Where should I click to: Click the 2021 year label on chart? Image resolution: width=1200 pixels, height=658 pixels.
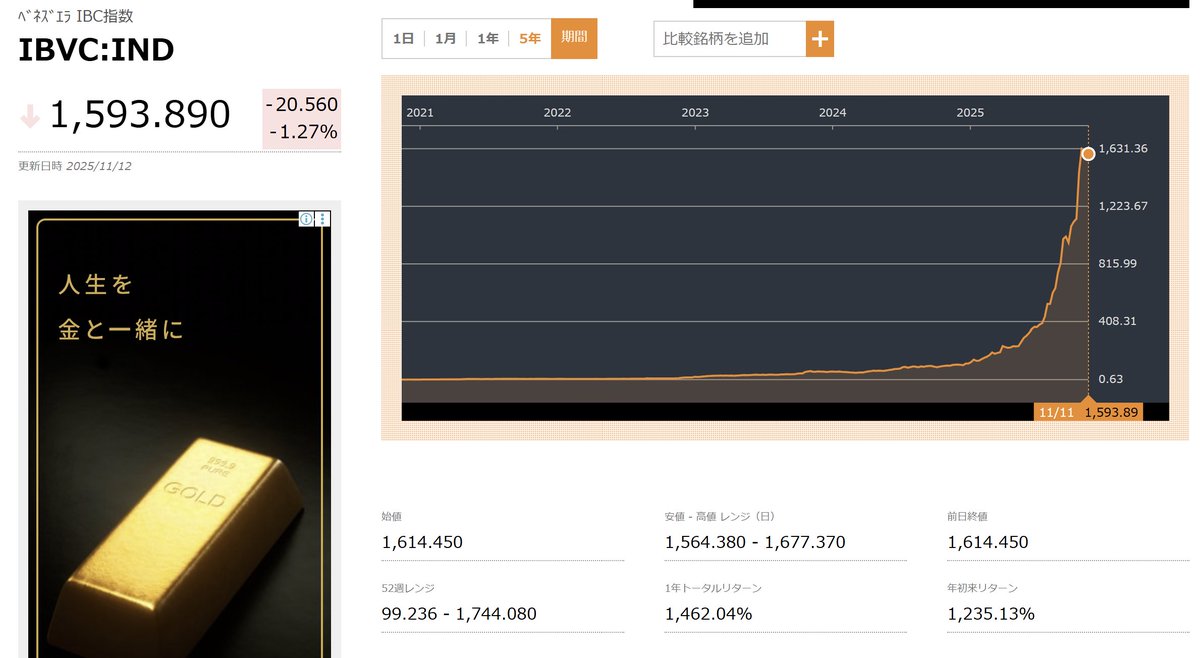(420, 113)
